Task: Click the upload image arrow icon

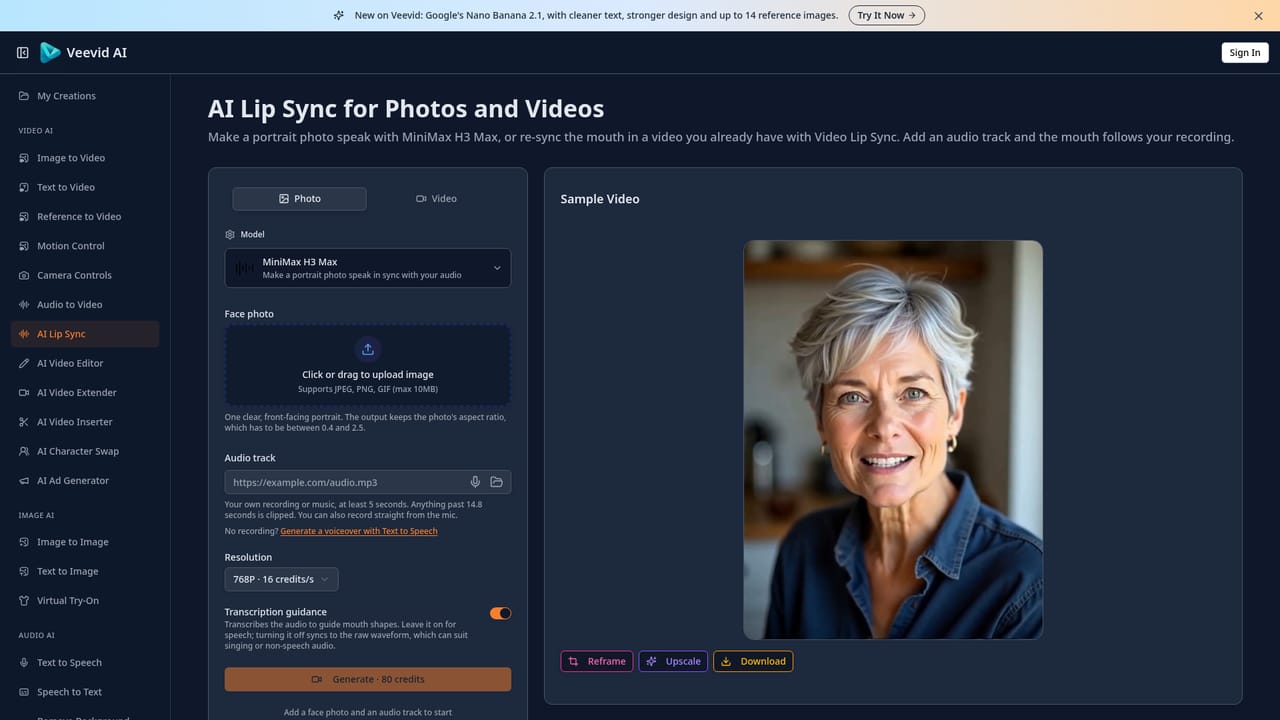Action: click(368, 349)
